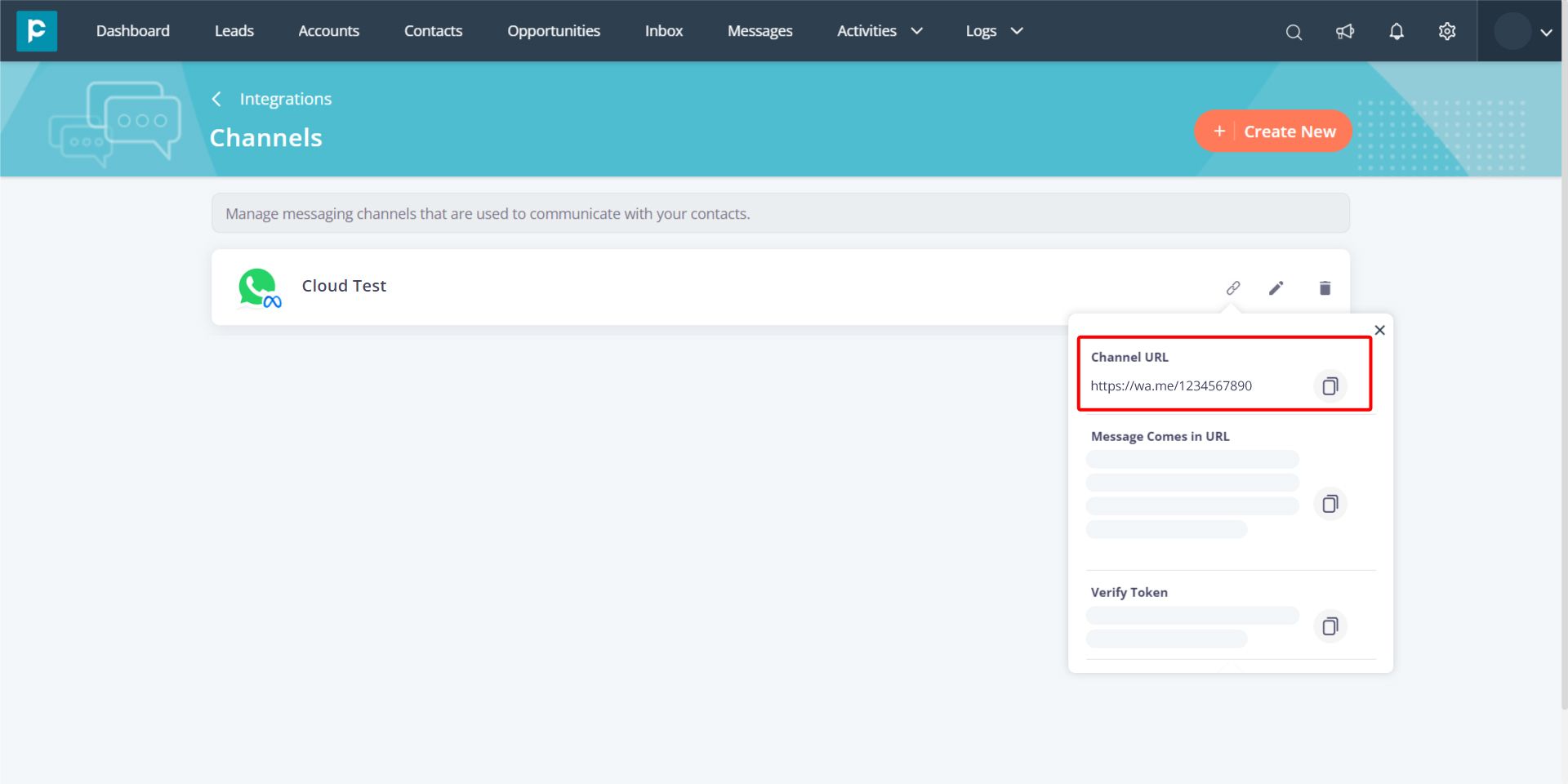
Task: Open the Messages section
Action: click(760, 31)
